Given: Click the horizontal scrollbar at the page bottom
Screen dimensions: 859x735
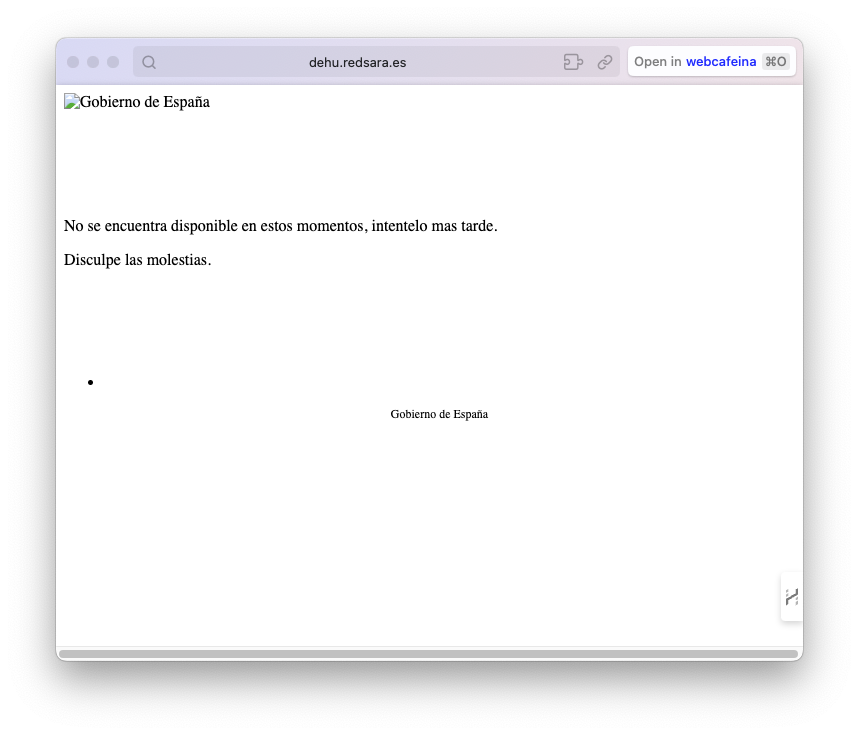Looking at the screenshot, I should pyautogui.click(x=429, y=651).
